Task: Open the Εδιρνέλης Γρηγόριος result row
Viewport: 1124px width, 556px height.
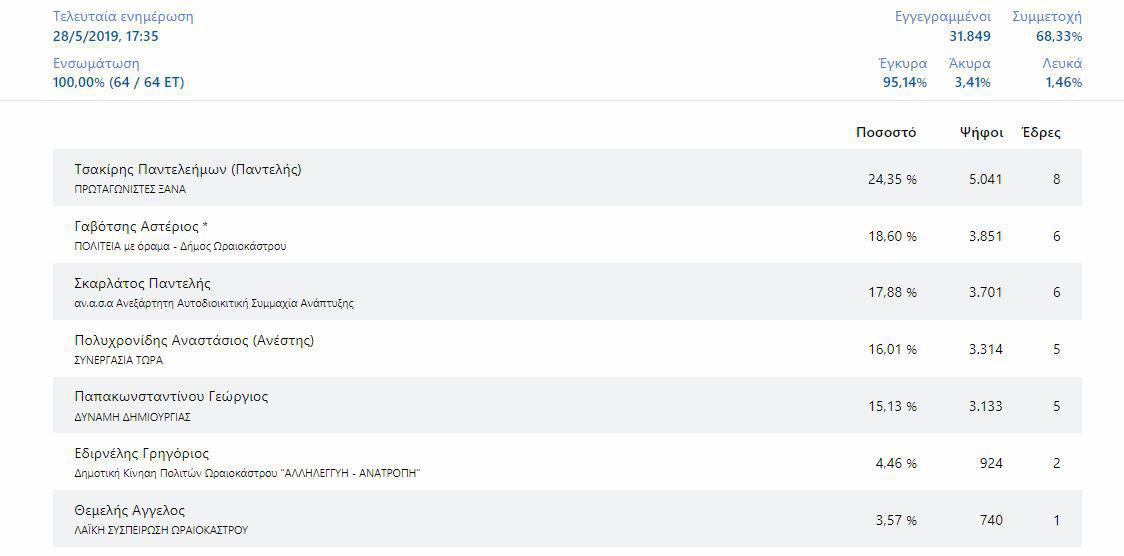Action: [141, 454]
